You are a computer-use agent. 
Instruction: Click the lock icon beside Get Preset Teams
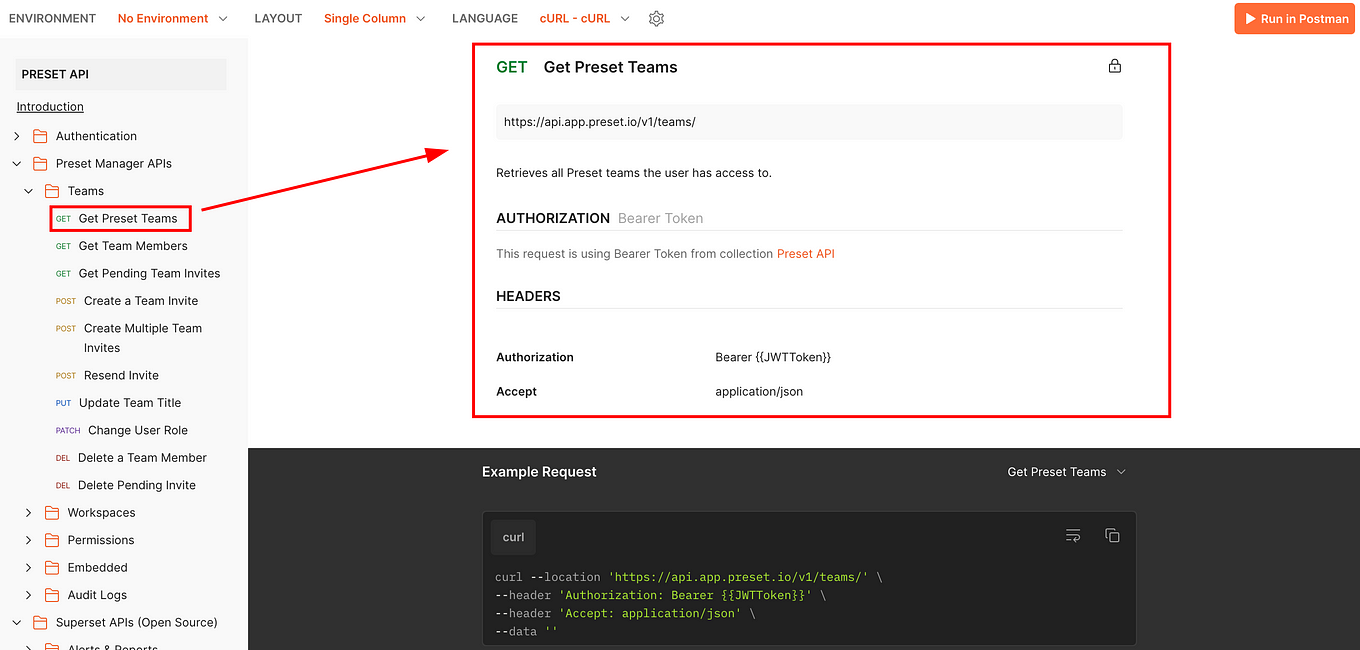(x=1115, y=66)
